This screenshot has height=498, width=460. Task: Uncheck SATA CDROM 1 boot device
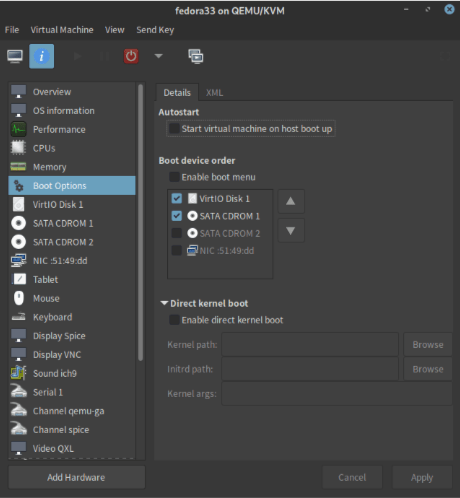coord(177,216)
